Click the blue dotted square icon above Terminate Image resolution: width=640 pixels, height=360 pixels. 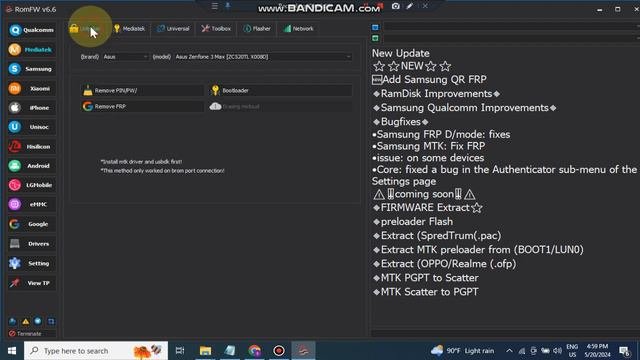point(51,321)
